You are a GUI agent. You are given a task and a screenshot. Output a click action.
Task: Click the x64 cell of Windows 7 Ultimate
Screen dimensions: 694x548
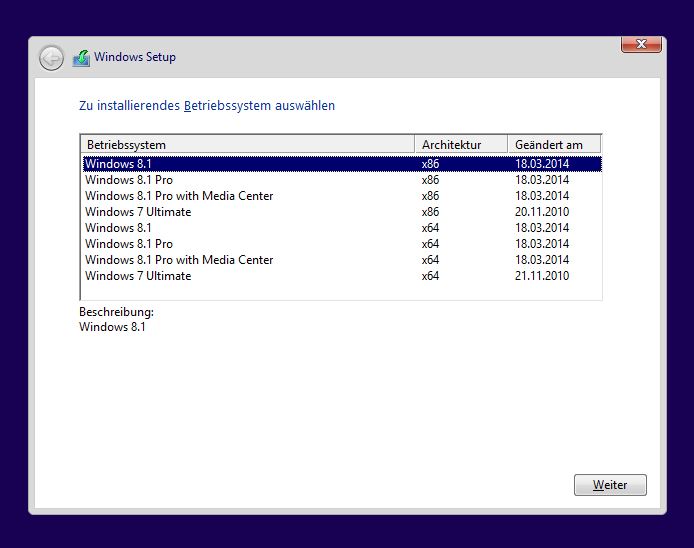click(x=430, y=275)
